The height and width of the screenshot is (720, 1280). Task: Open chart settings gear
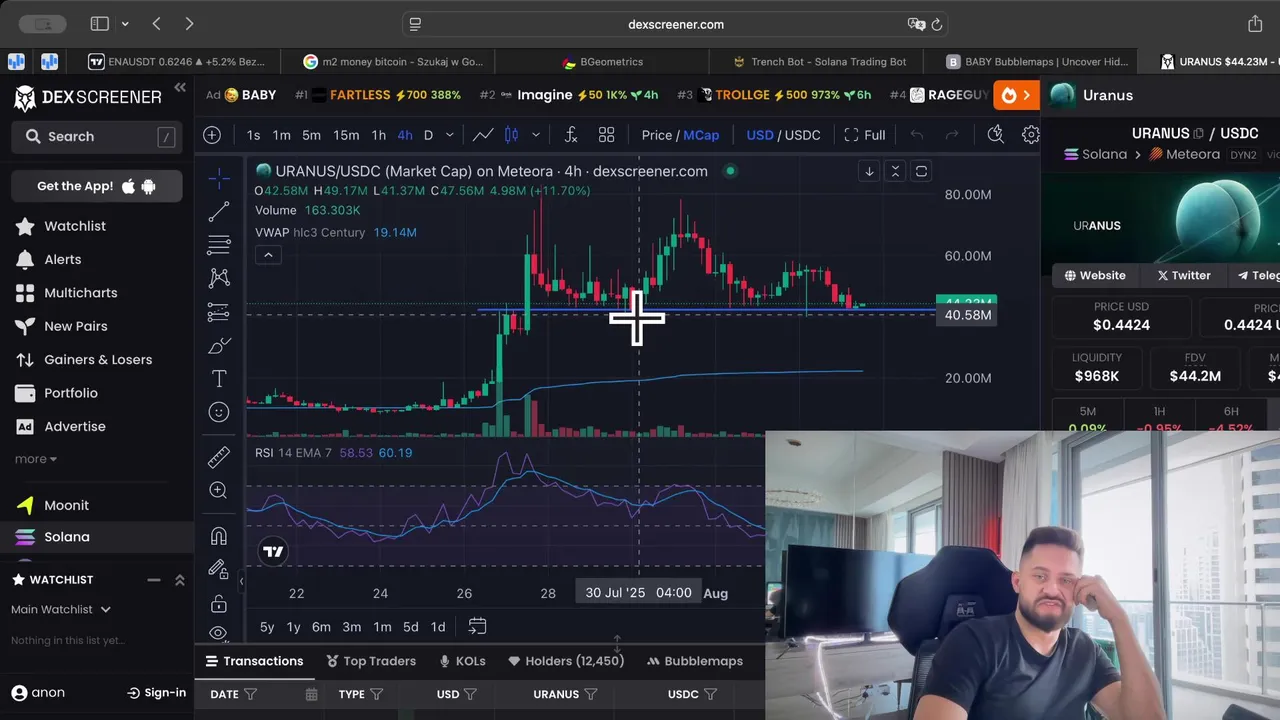pos(1030,135)
